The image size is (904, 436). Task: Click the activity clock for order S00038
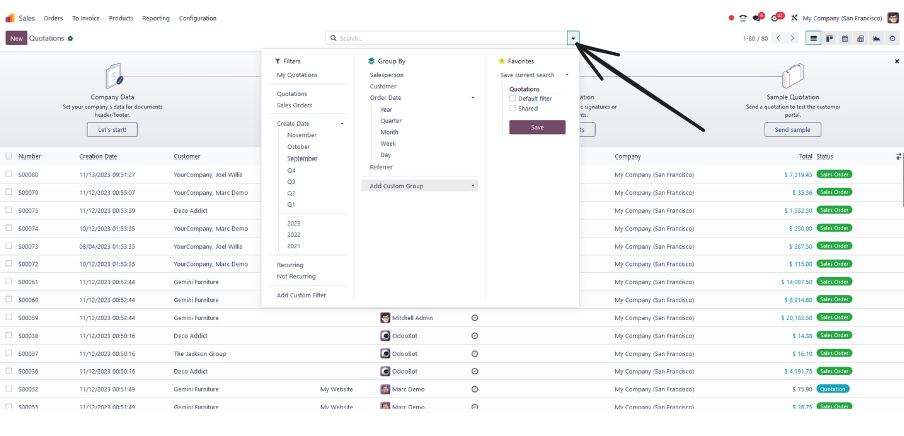(474, 336)
